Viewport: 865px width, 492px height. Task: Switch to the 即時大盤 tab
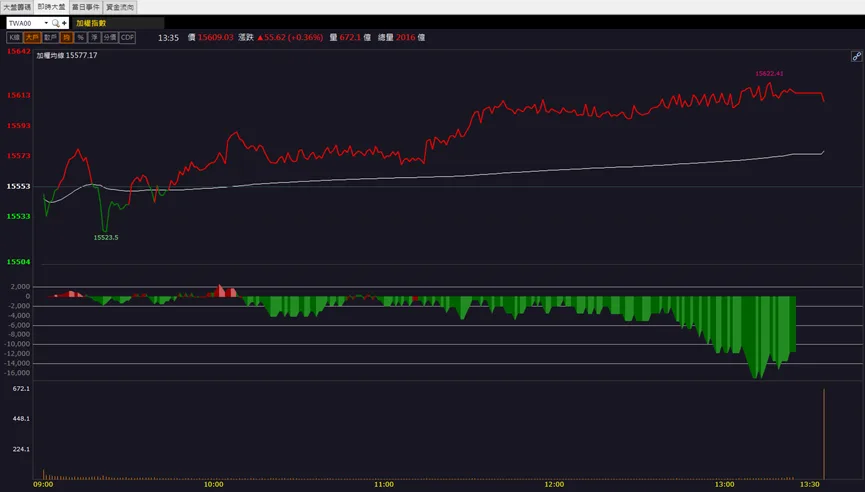pyautogui.click(x=51, y=7)
